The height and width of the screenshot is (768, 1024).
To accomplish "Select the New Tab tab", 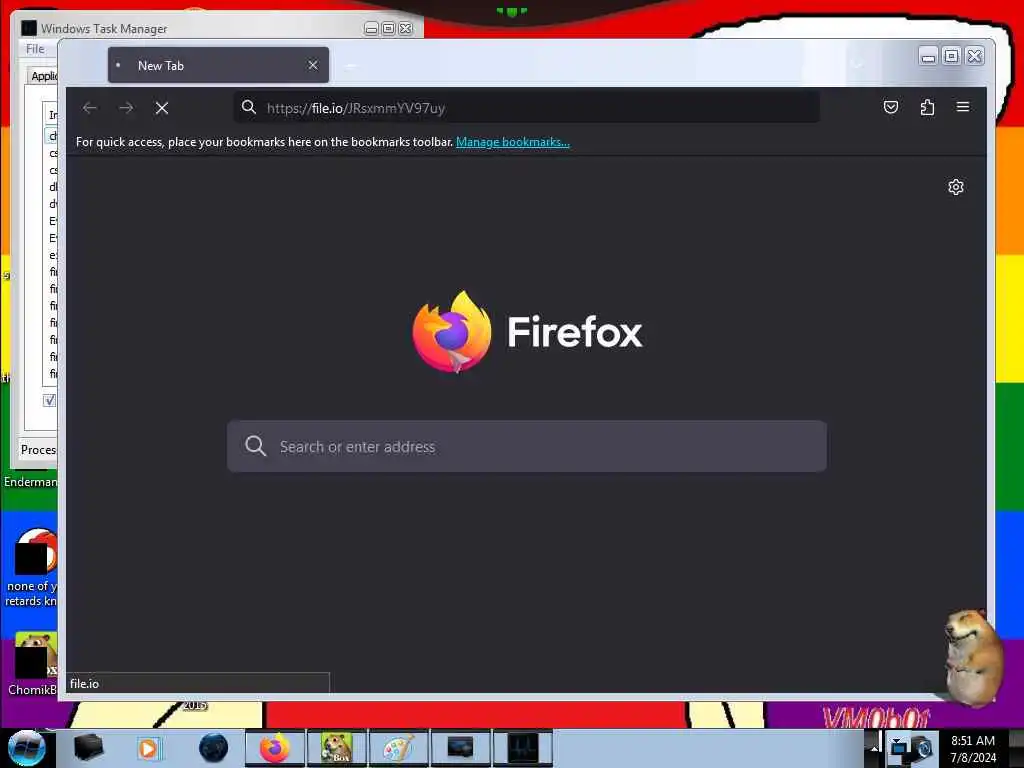I will click(218, 65).
